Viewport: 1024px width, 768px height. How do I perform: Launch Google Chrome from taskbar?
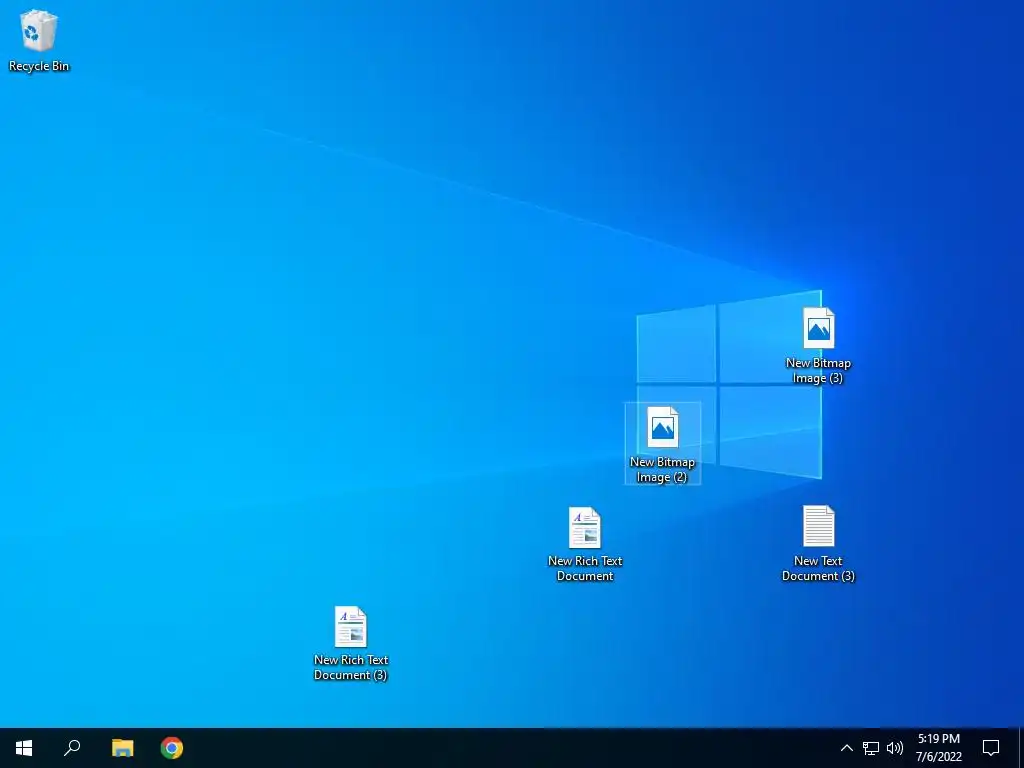(172, 748)
